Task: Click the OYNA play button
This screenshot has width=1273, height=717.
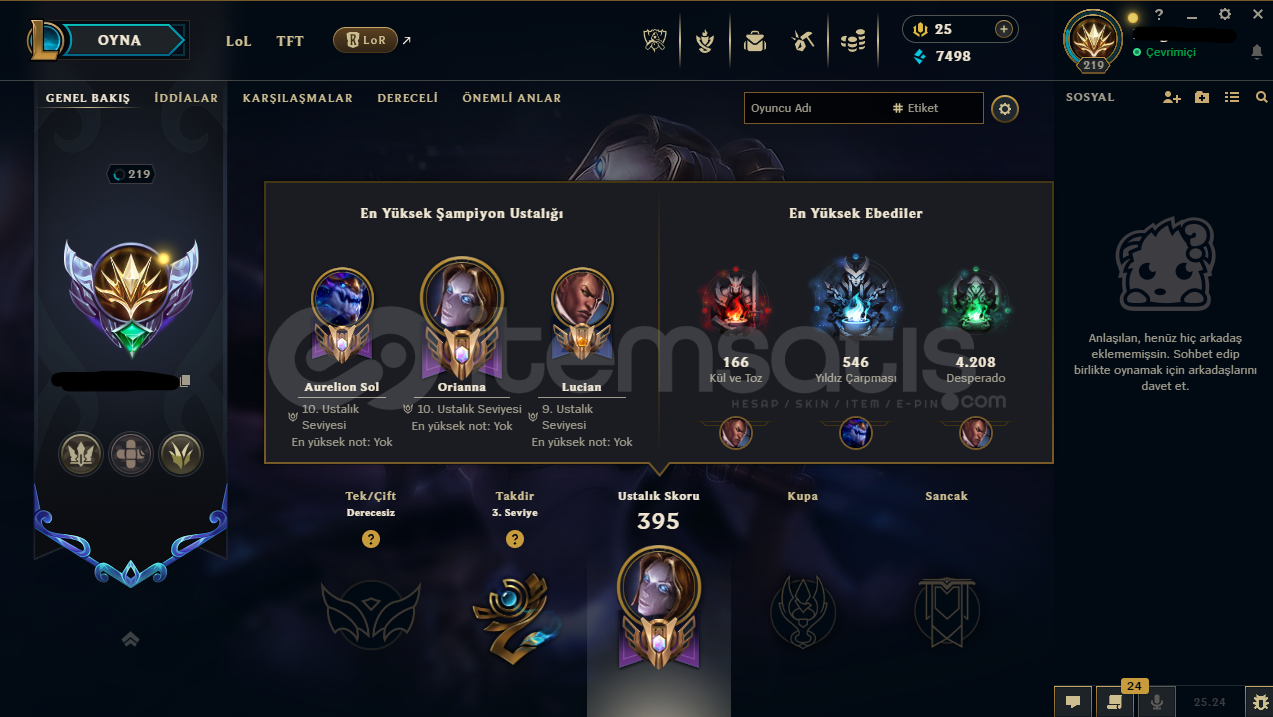Action: click(x=119, y=40)
